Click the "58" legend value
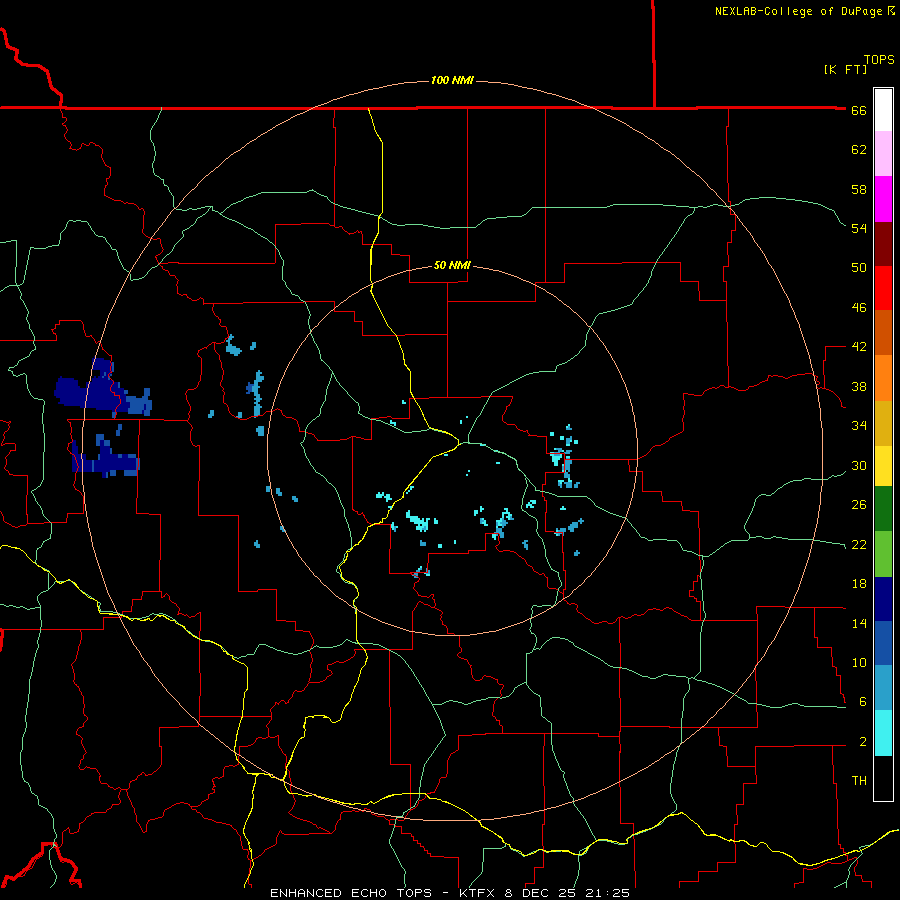 (859, 189)
